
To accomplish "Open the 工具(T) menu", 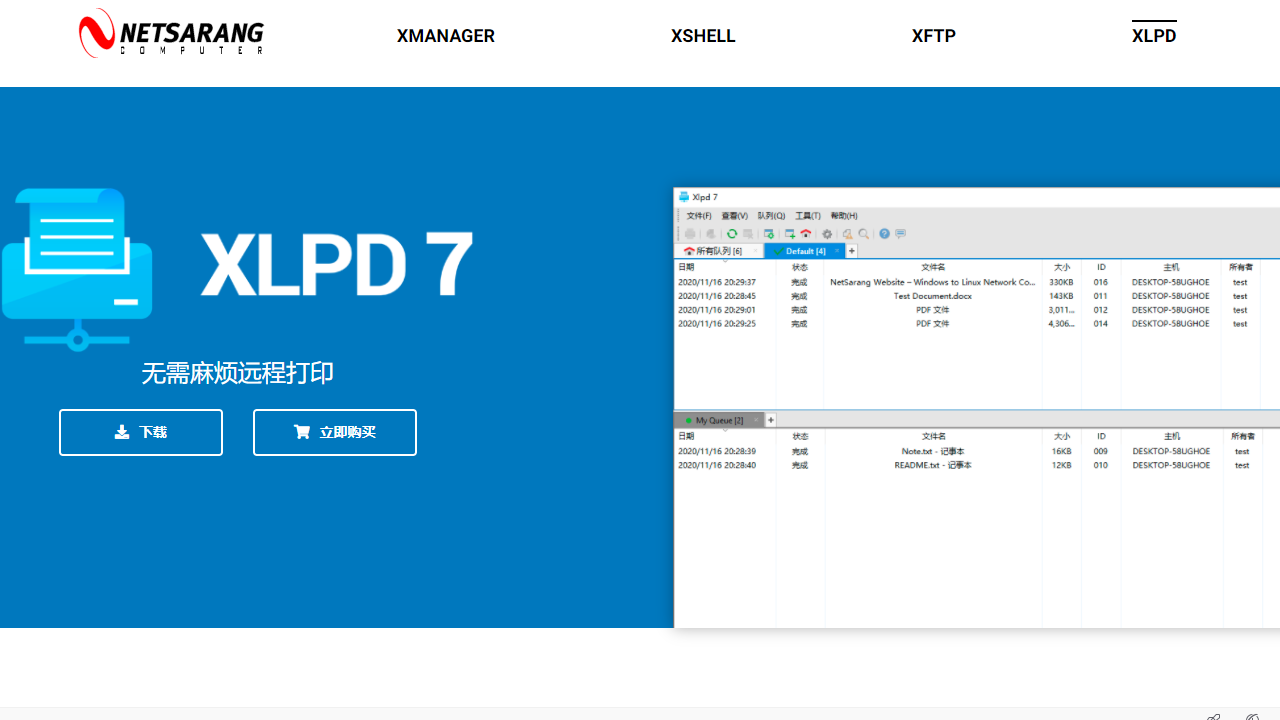I will coord(808,215).
